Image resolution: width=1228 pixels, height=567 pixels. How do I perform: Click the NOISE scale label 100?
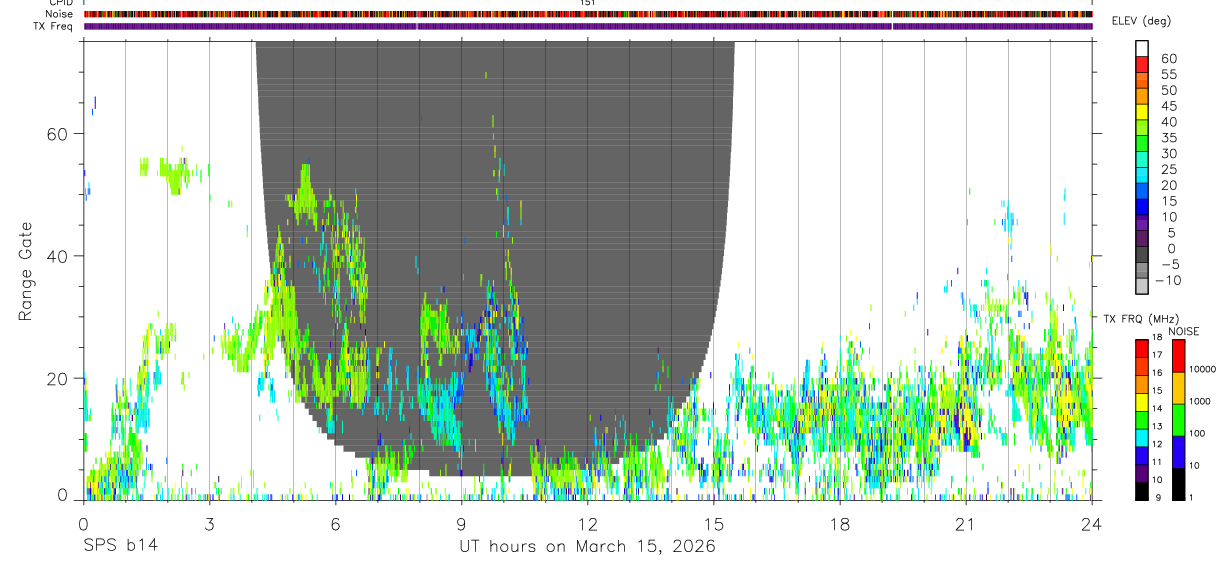click(1198, 433)
